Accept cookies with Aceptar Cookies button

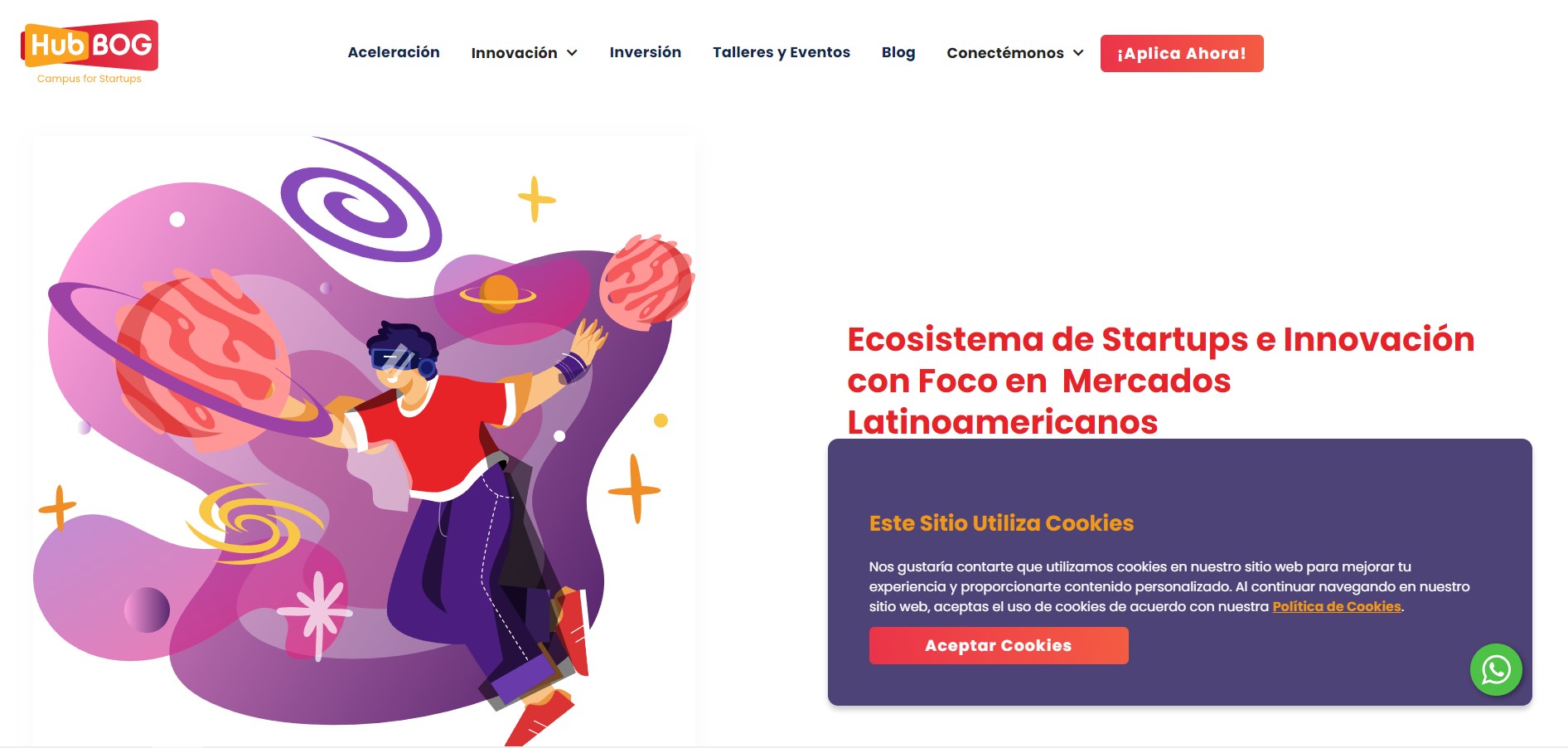[x=999, y=645]
